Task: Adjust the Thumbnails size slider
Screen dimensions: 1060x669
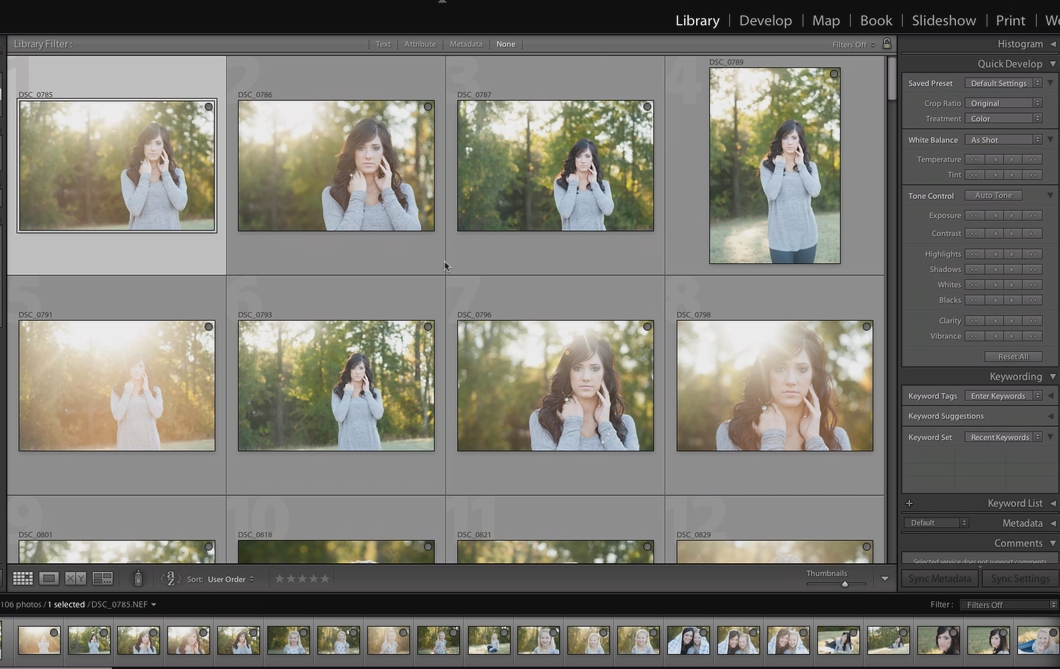Action: [x=845, y=584]
